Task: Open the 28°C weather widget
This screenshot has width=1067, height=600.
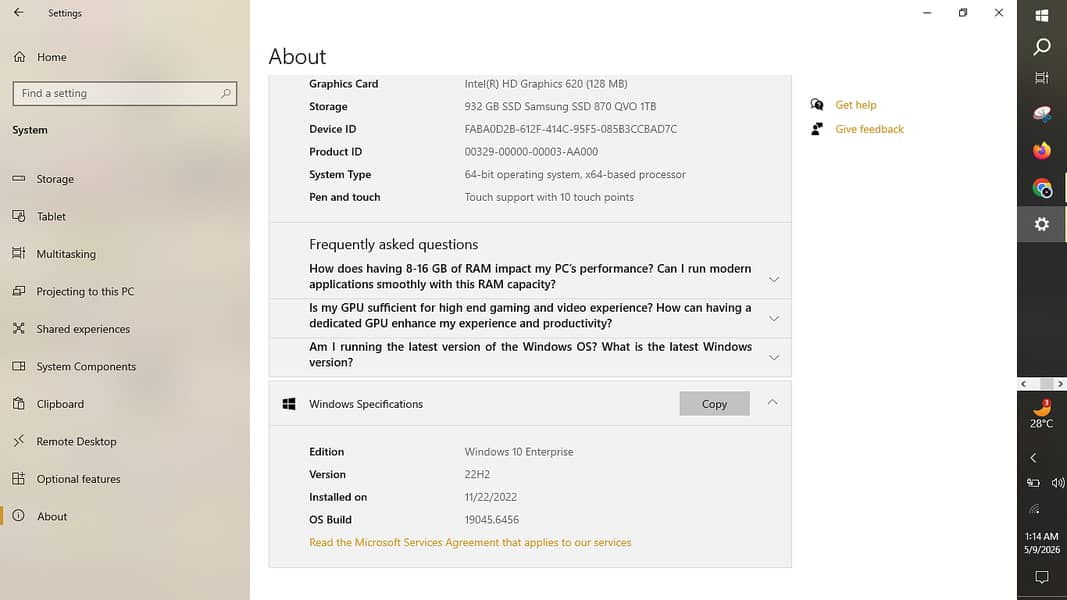Action: (x=1041, y=414)
